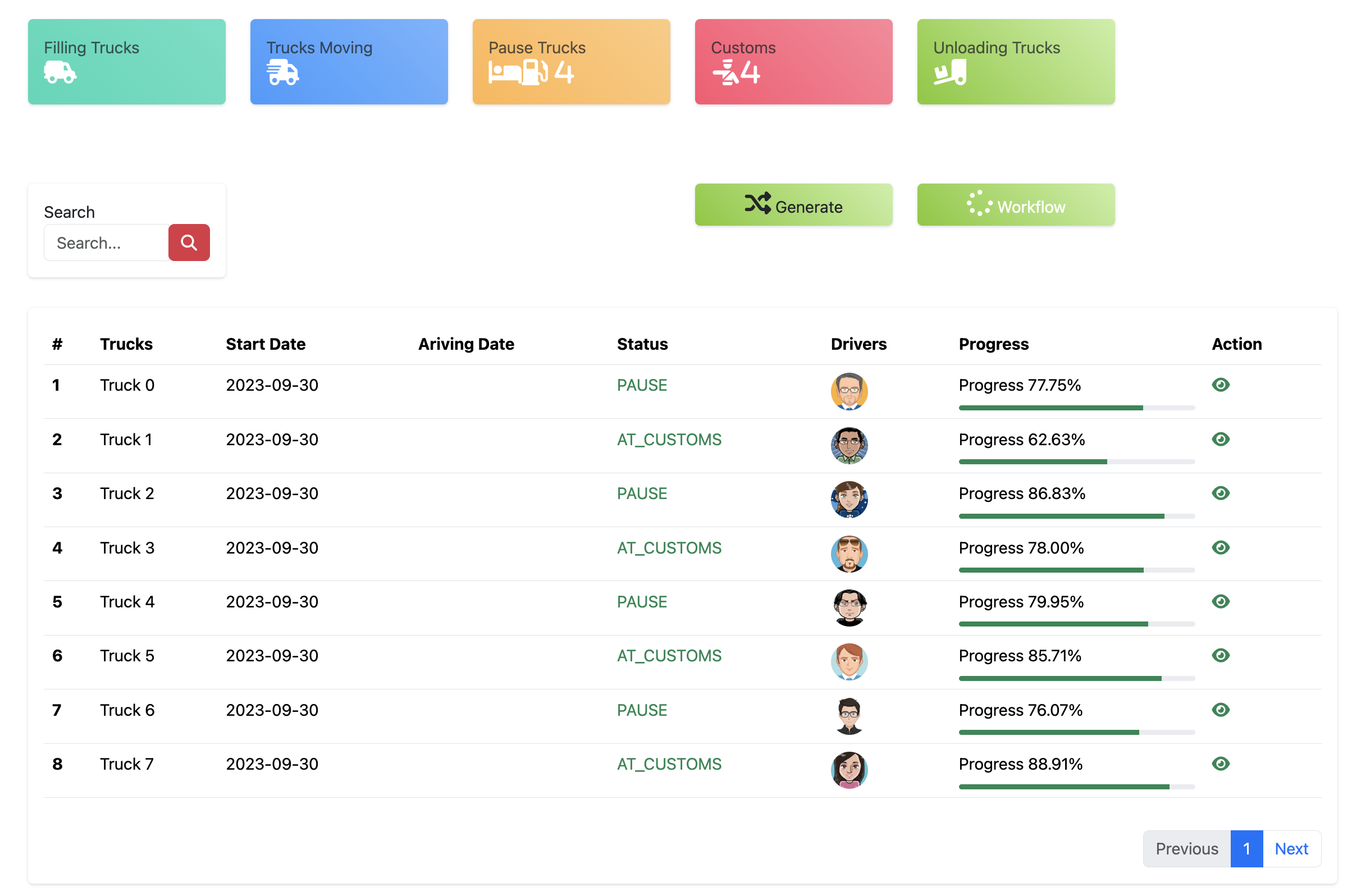Click the Filling Trucks truck icon
The image size is (1361, 896).
click(x=60, y=72)
